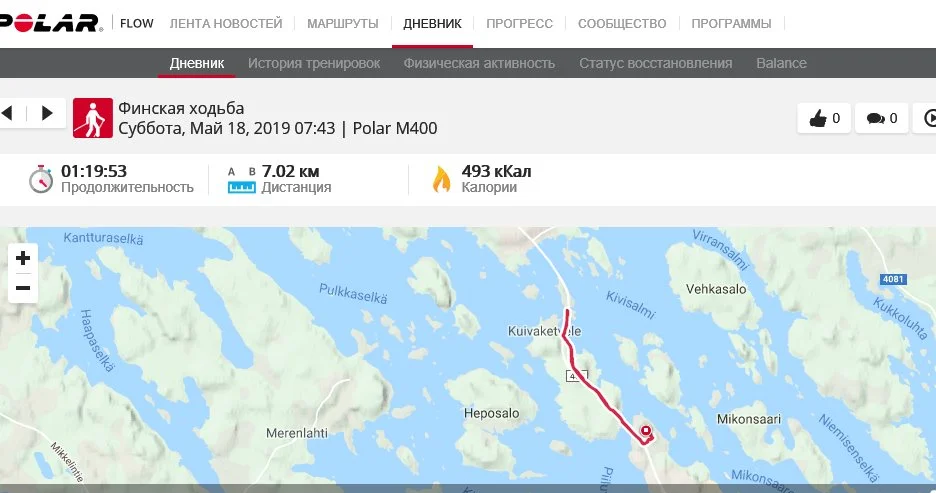Viewport: 936px width, 493px height.
Task: Click the route end marker on map
Action: click(x=645, y=430)
